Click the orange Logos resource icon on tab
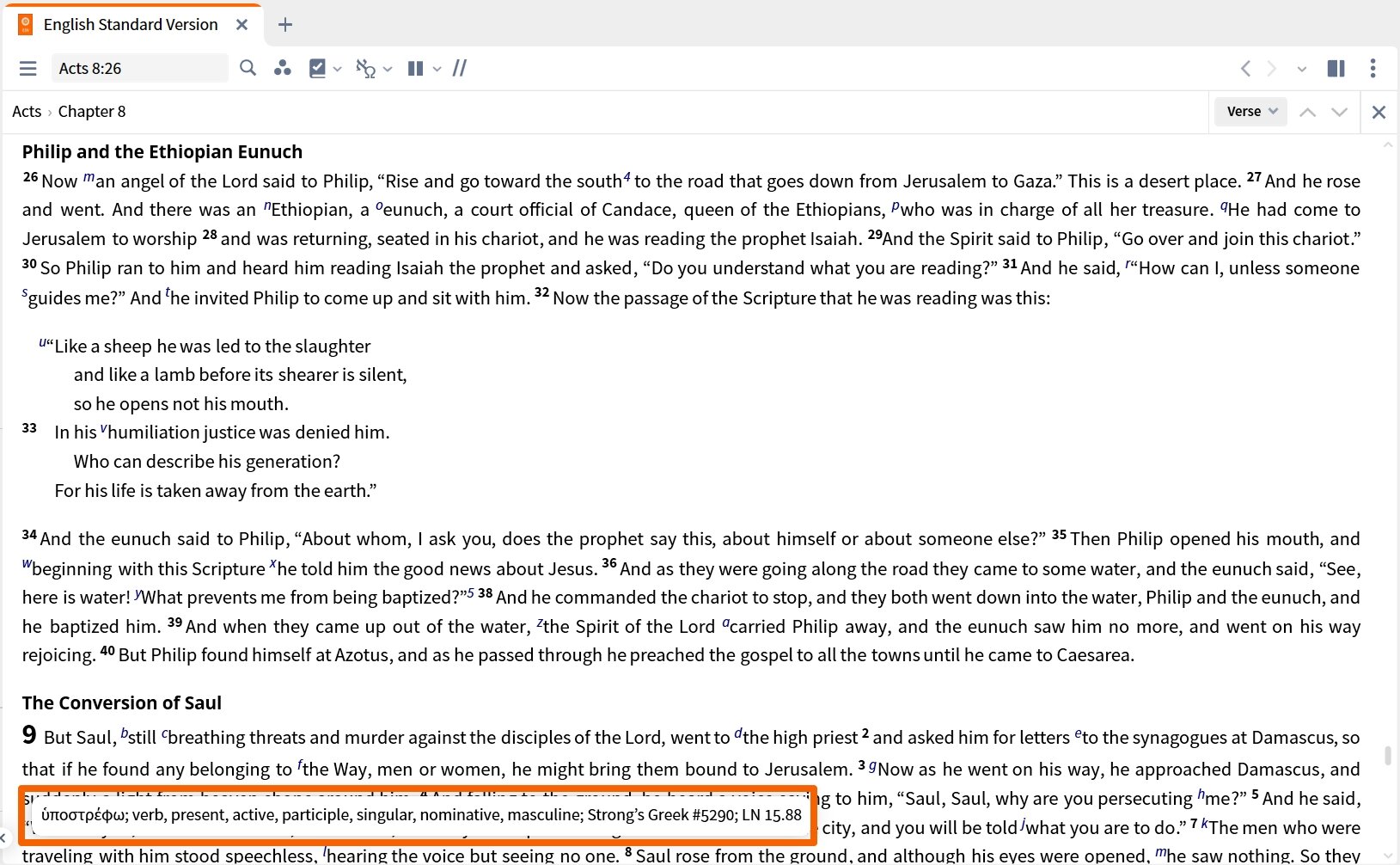1400x865 pixels. pyautogui.click(x=26, y=24)
